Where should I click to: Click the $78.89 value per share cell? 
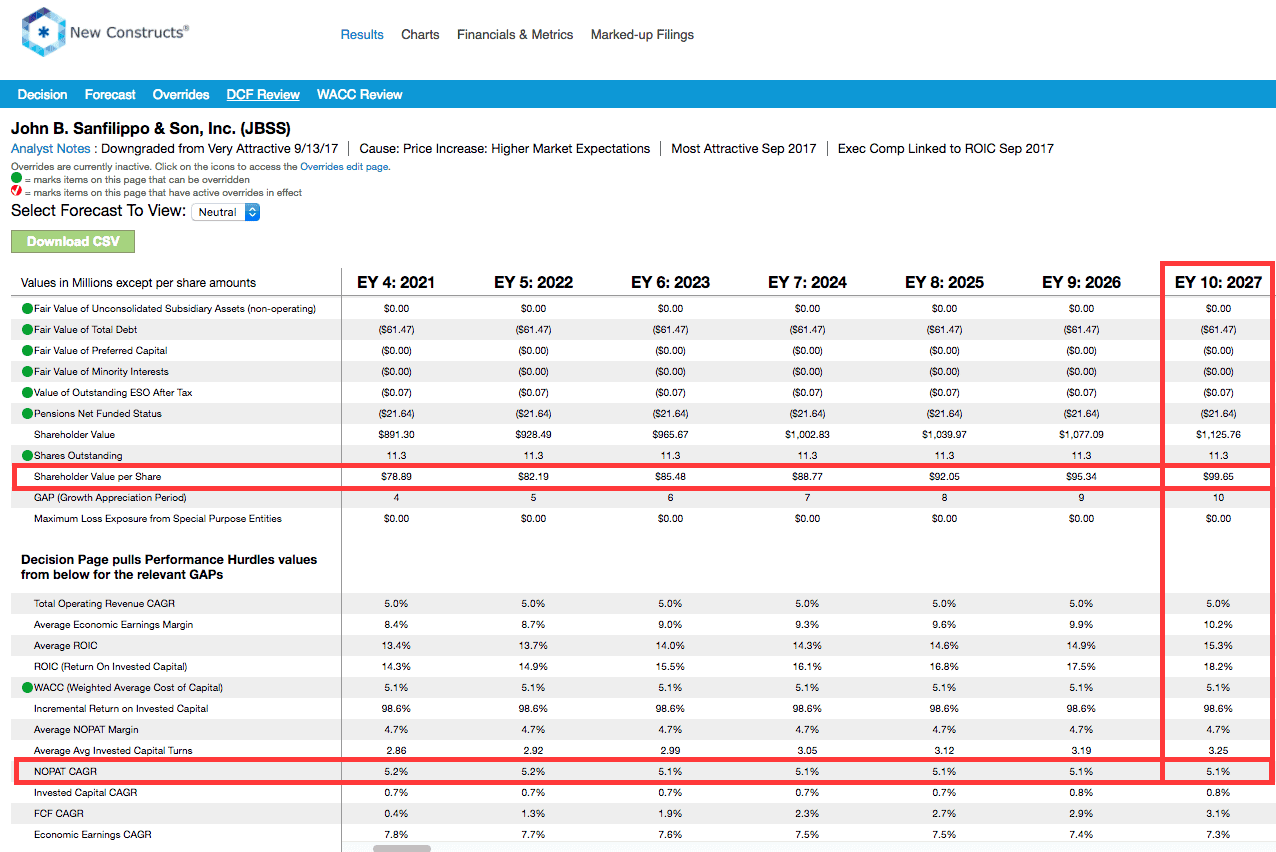[396, 477]
